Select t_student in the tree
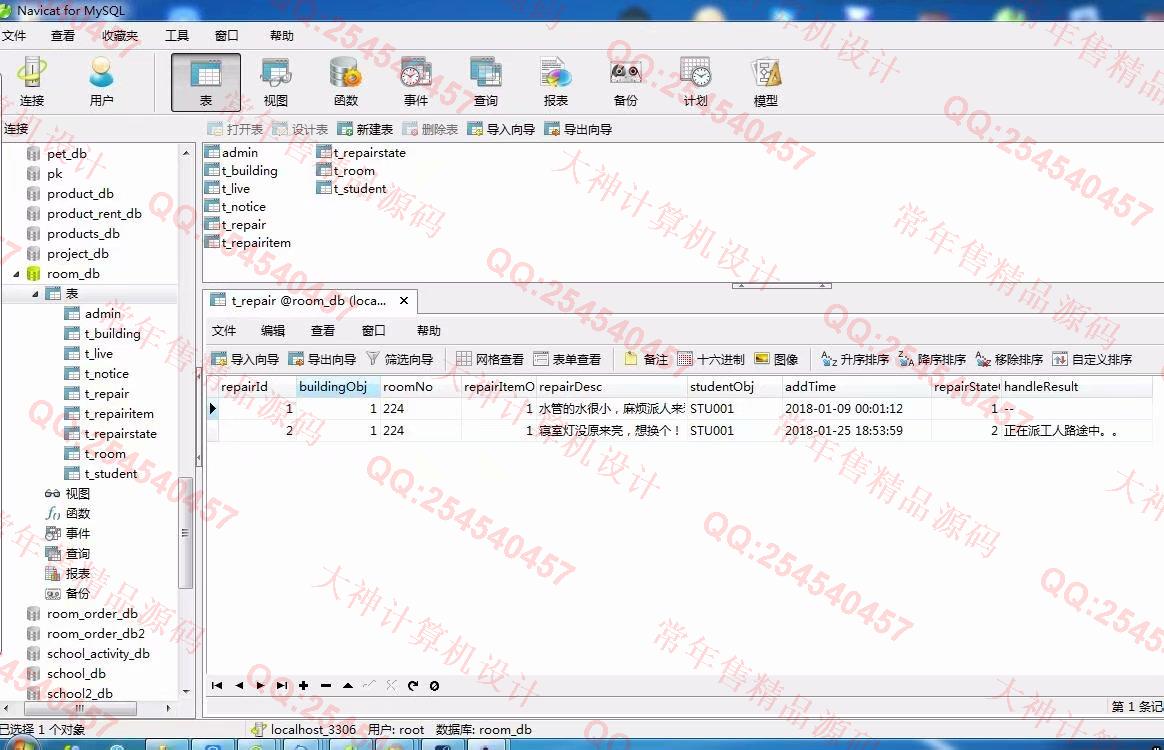Image resolution: width=1164 pixels, height=750 pixels. coord(111,474)
